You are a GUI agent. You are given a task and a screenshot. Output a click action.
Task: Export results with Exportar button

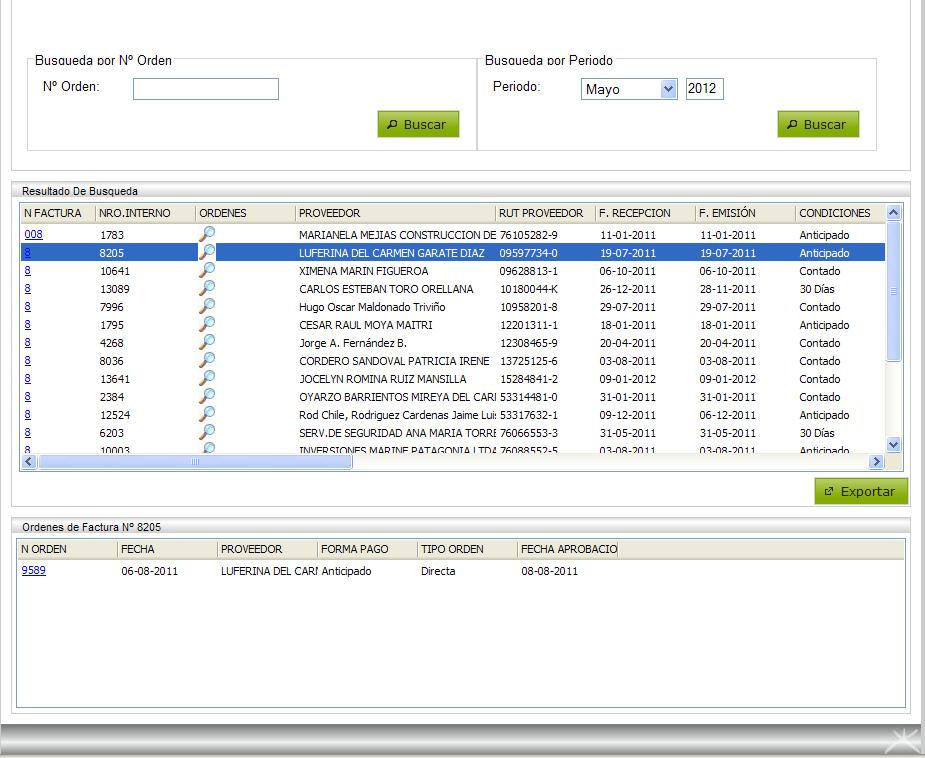[x=861, y=491]
